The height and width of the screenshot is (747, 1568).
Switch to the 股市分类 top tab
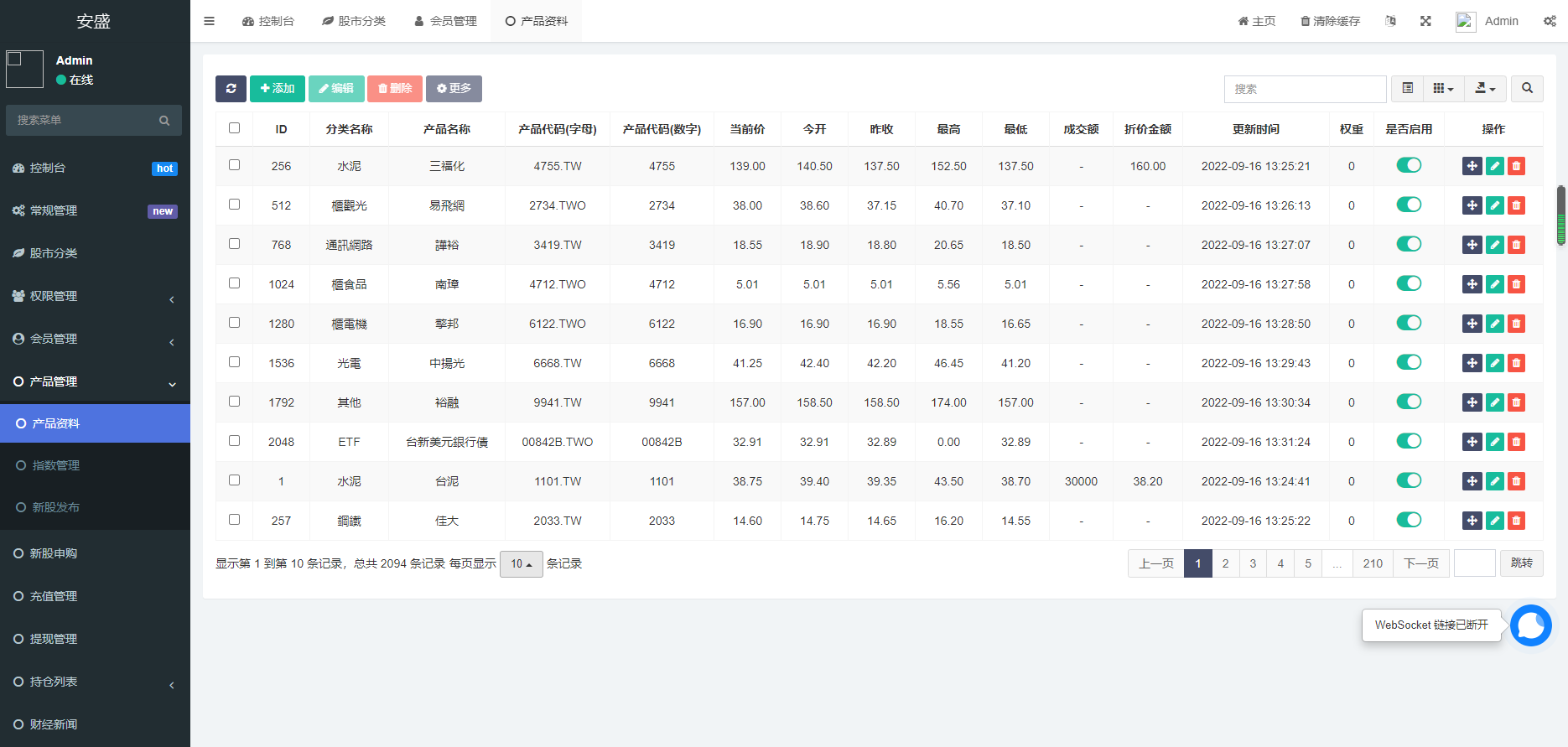point(354,21)
